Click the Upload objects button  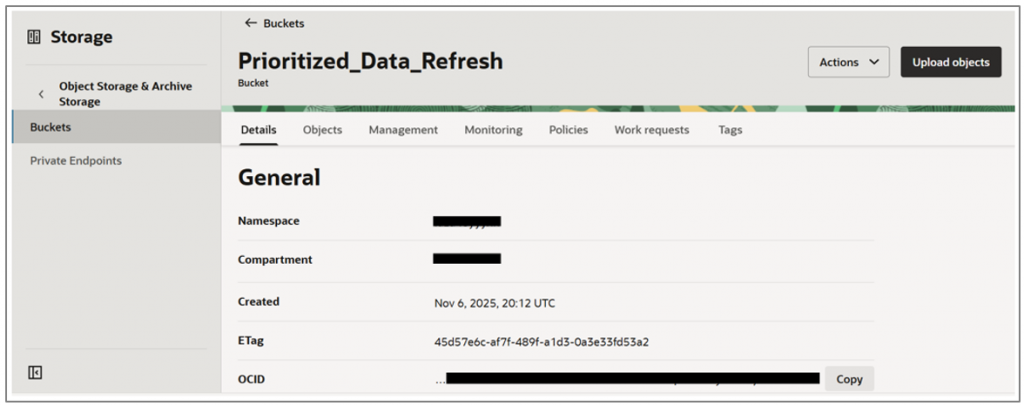(x=950, y=62)
